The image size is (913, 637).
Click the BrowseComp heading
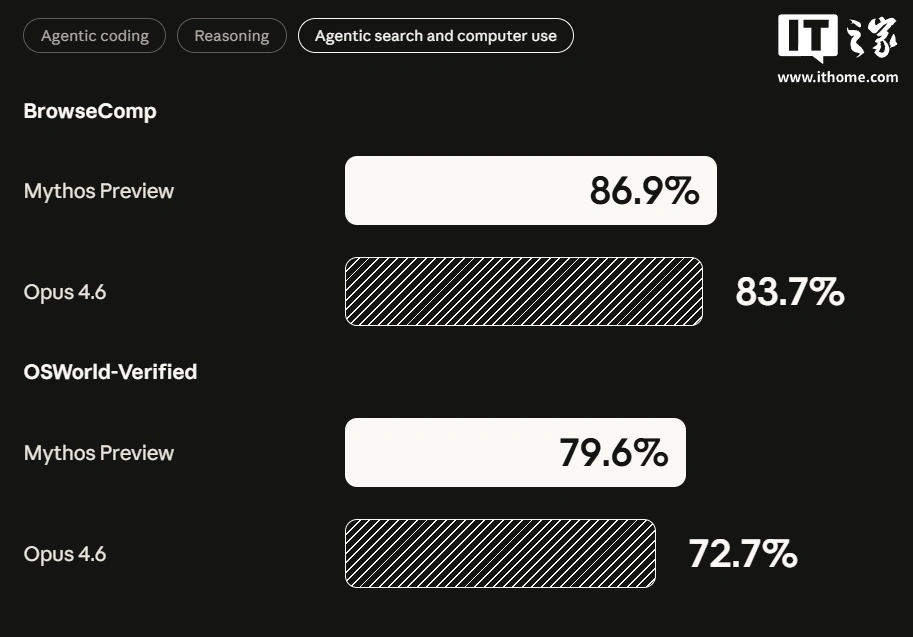click(x=90, y=111)
